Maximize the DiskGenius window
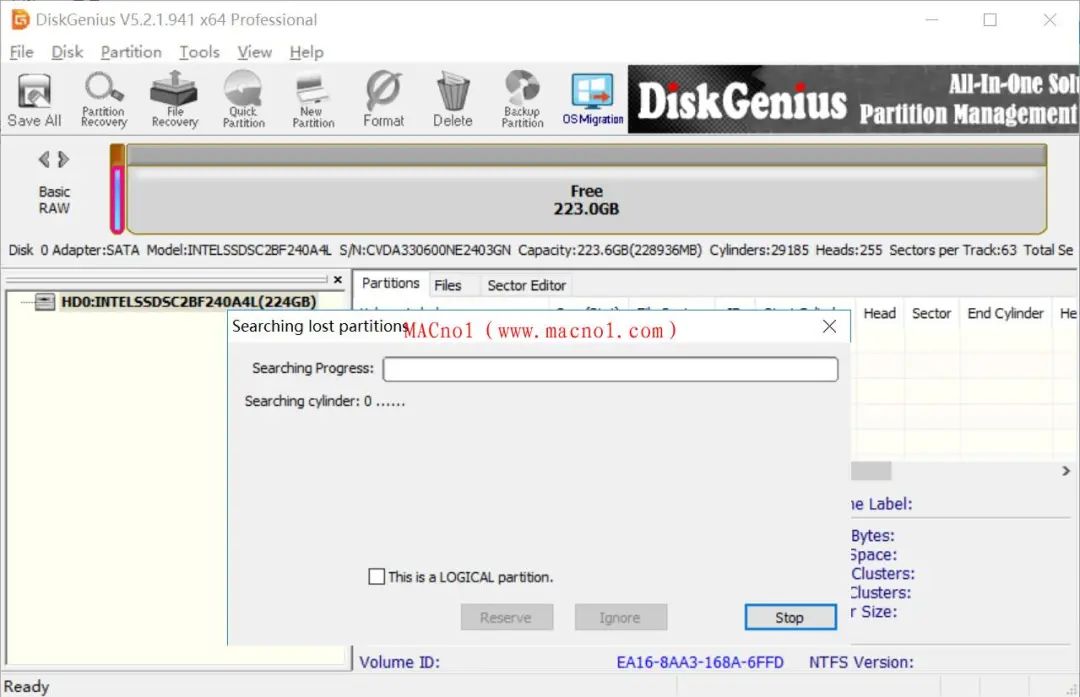 (990, 20)
